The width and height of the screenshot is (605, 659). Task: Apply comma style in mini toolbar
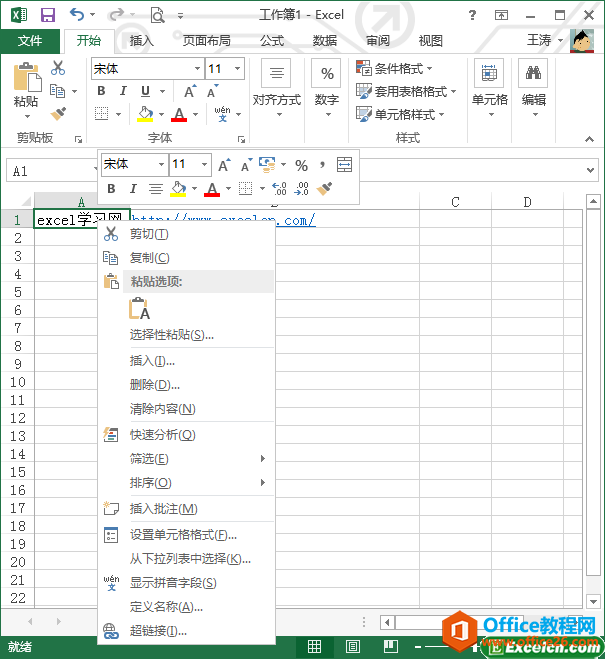pyautogui.click(x=322, y=164)
